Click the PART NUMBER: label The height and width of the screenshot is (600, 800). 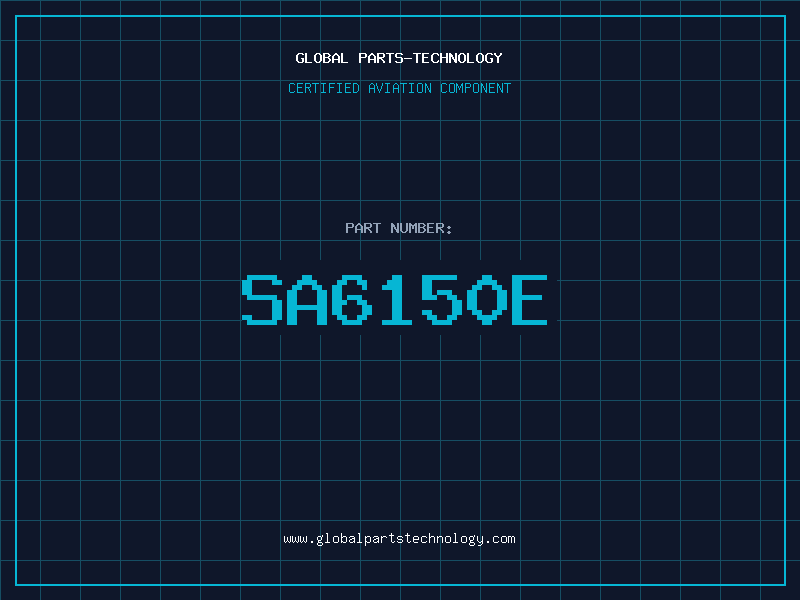399,228
